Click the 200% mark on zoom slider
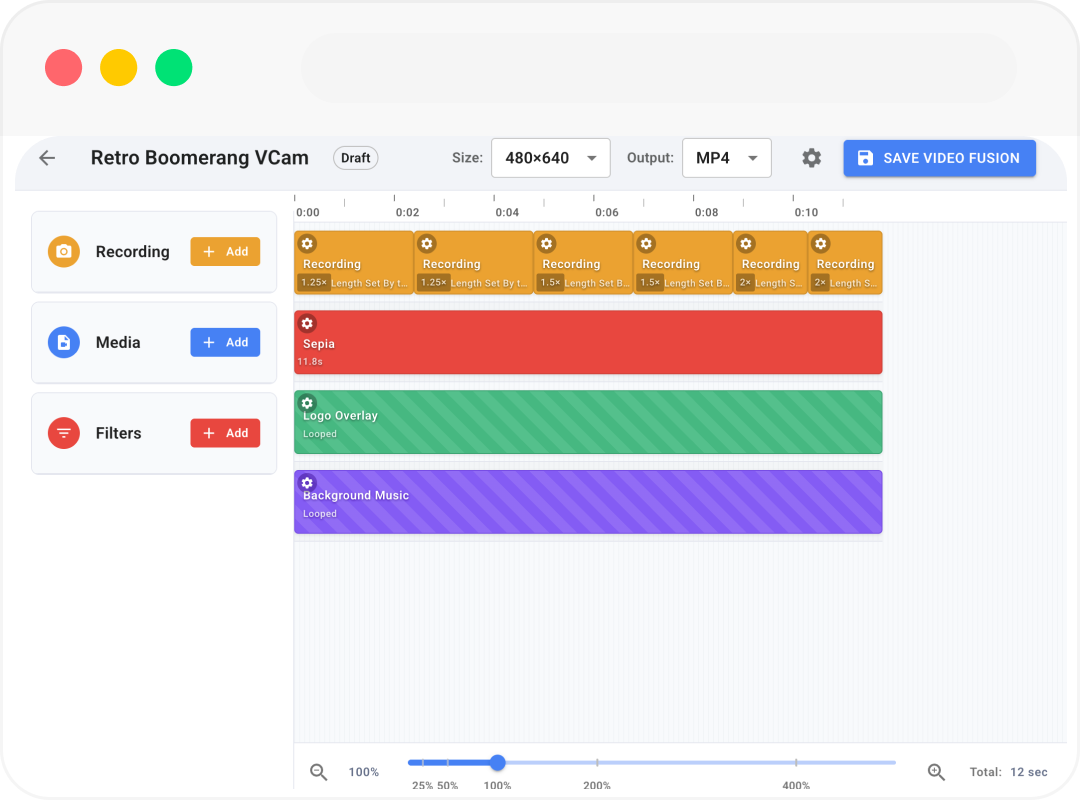This screenshot has width=1080, height=800. coord(597,763)
